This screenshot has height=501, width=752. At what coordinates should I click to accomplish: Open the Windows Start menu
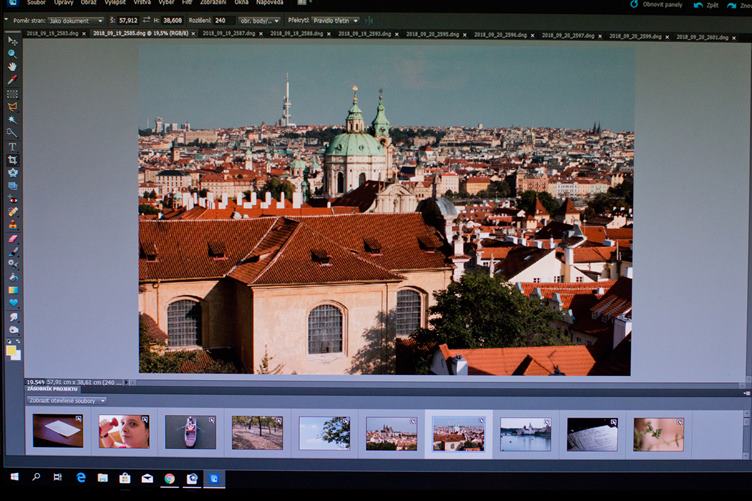(x=14, y=477)
